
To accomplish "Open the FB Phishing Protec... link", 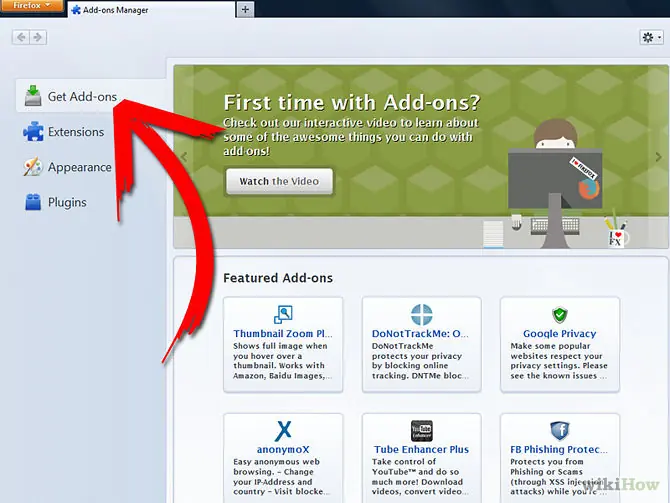I will coord(559,449).
